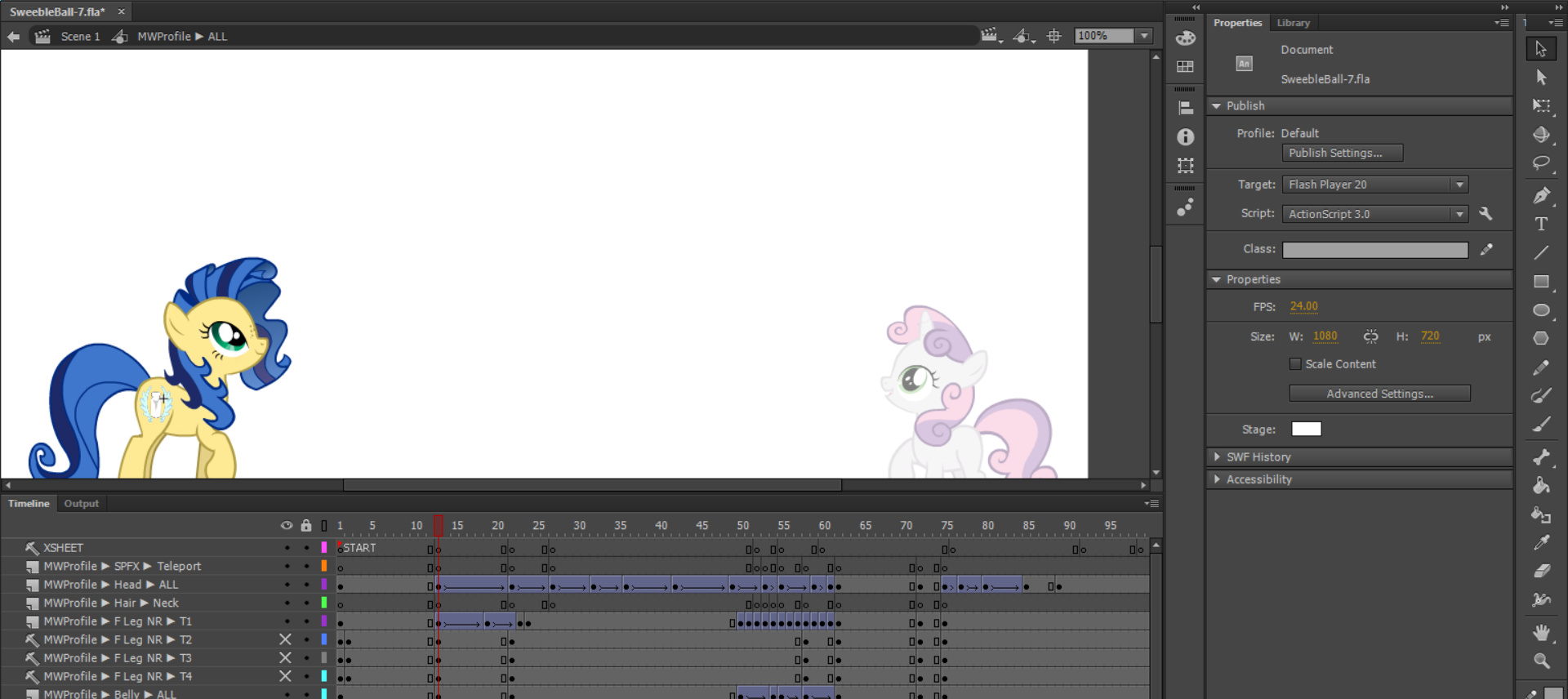Switch to the Properties tab

1237,23
